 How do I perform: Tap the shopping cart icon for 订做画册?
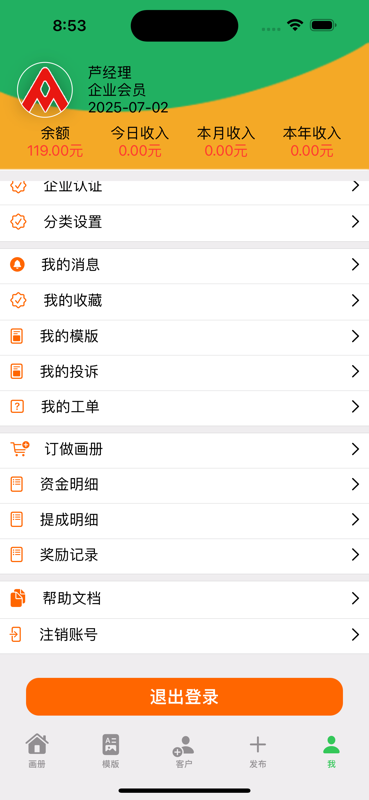point(20,449)
